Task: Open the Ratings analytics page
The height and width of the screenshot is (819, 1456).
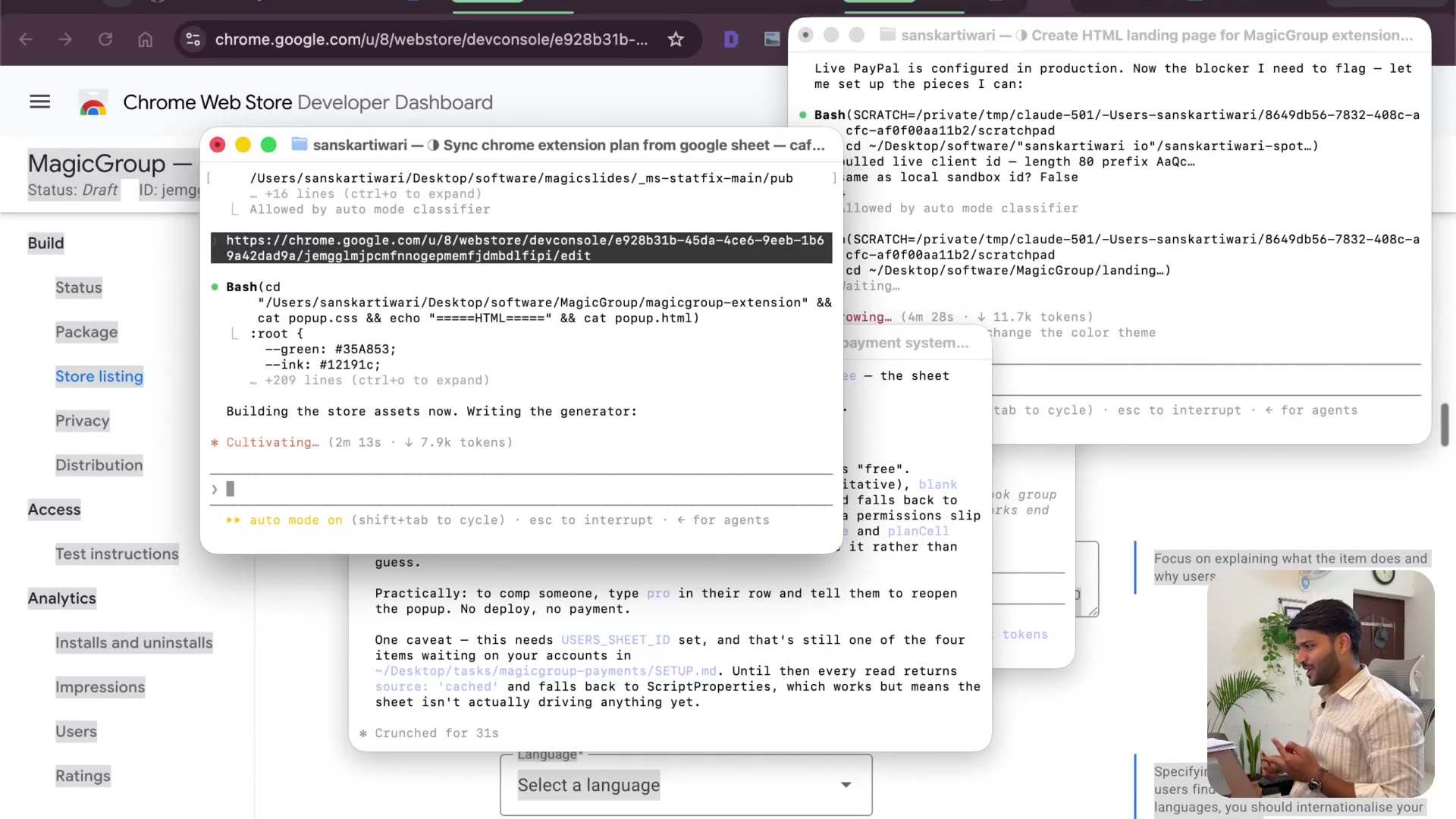Action: point(83,776)
